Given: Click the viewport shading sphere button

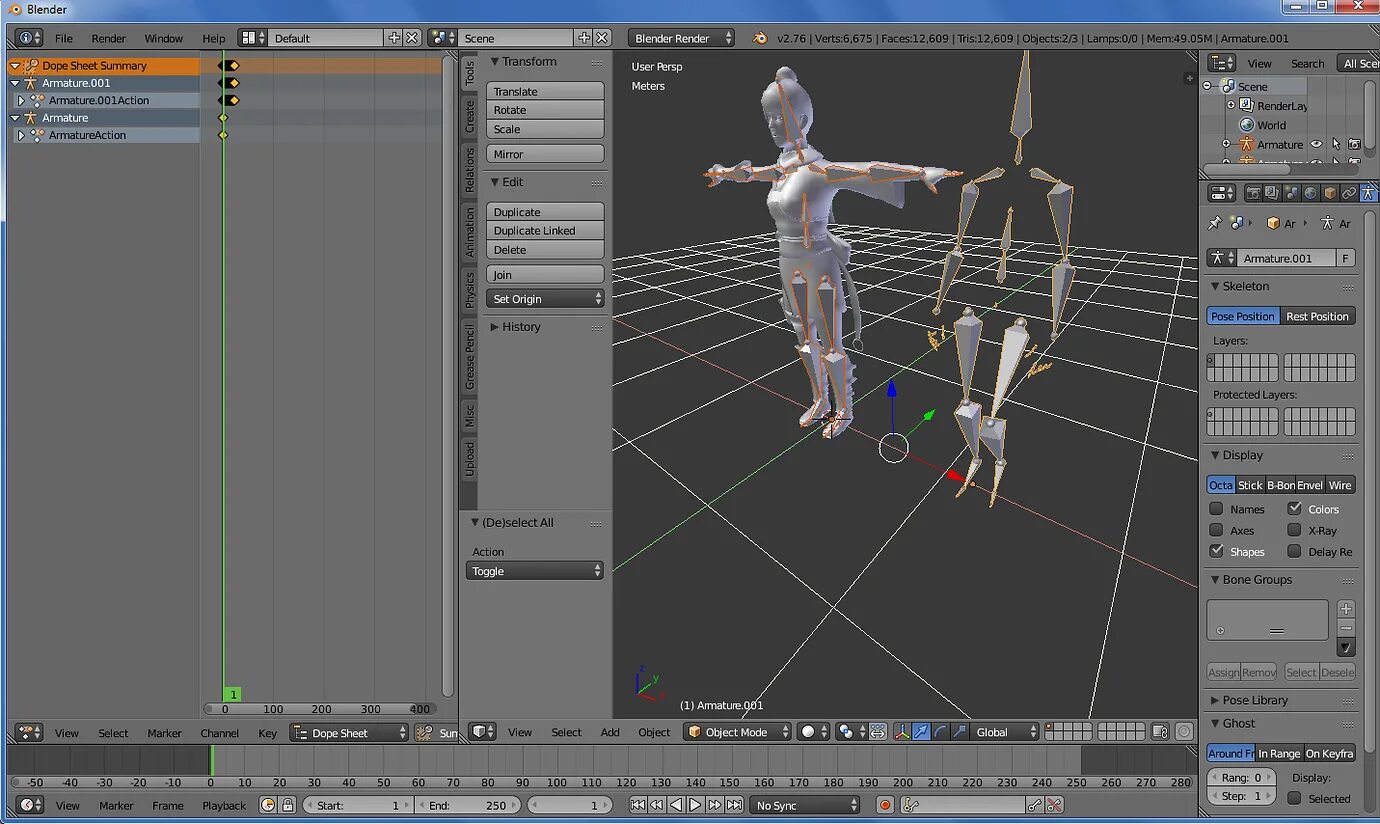Looking at the screenshot, I should 813,732.
